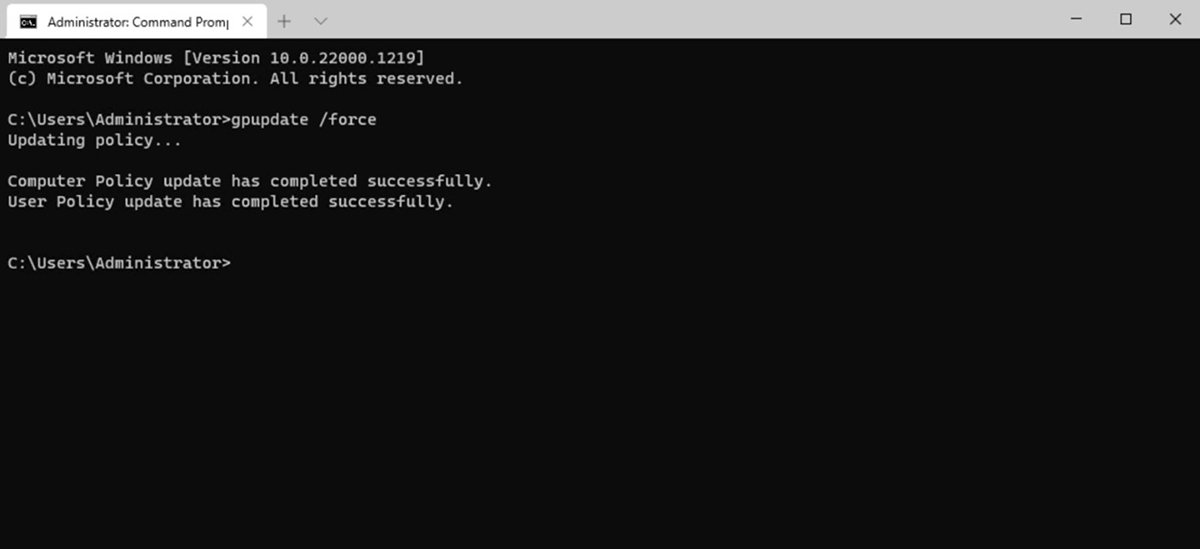Viewport: 1200px width, 549px height.
Task: Minimize the terminal window
Action: tap(1077, 19)
